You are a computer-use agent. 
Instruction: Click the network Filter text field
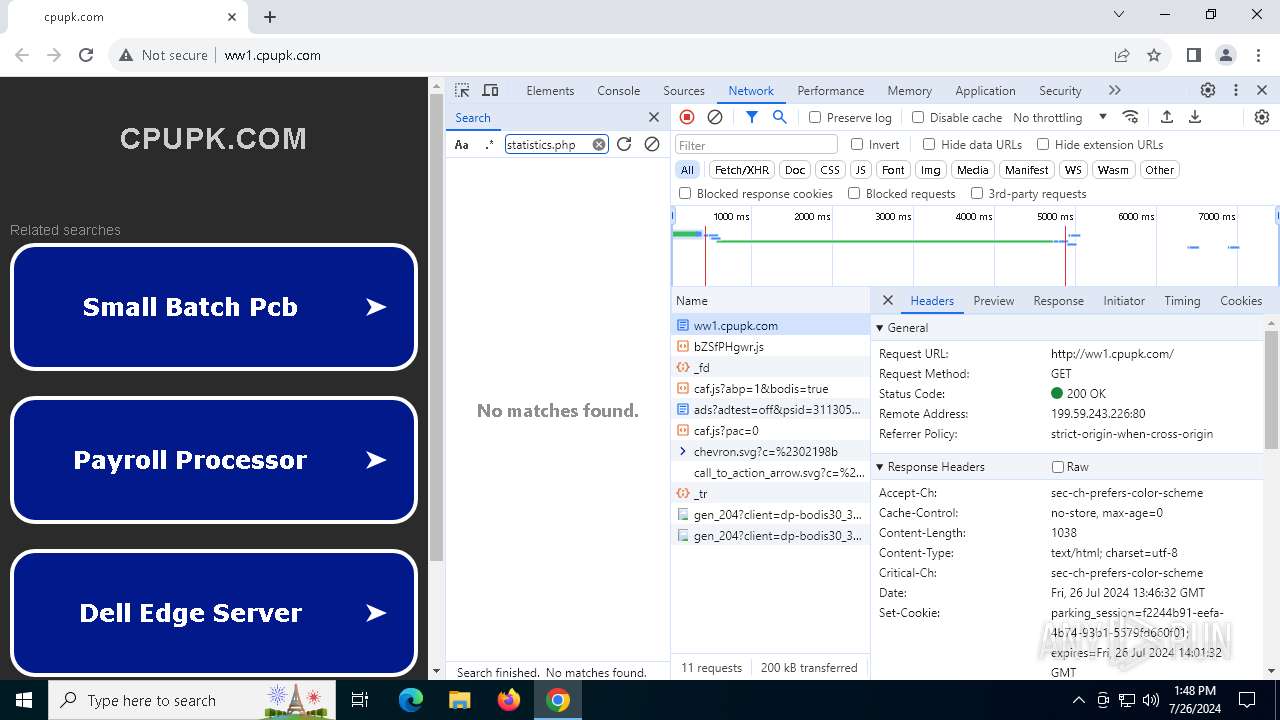[755, 145]
